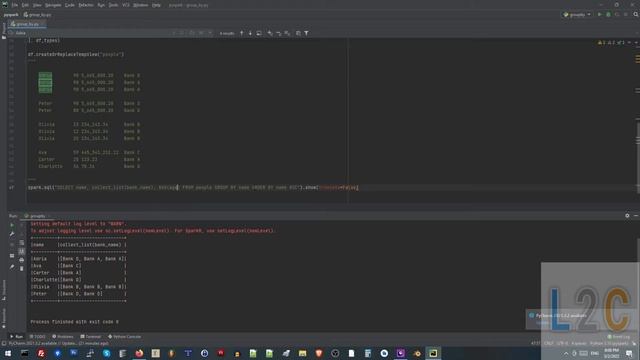Click Update link in PyCharm notification popup

542,322
